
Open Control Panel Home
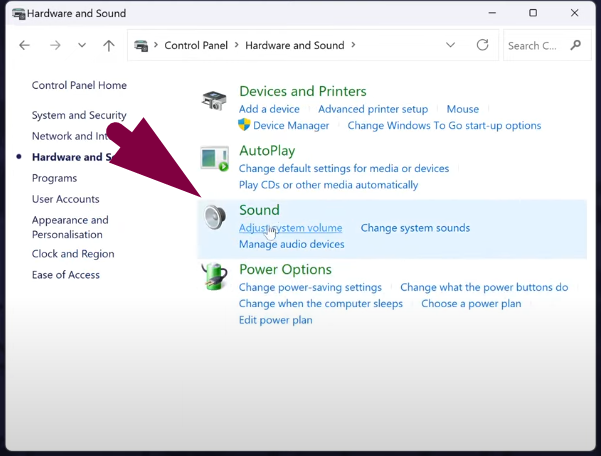pos(79,85)
